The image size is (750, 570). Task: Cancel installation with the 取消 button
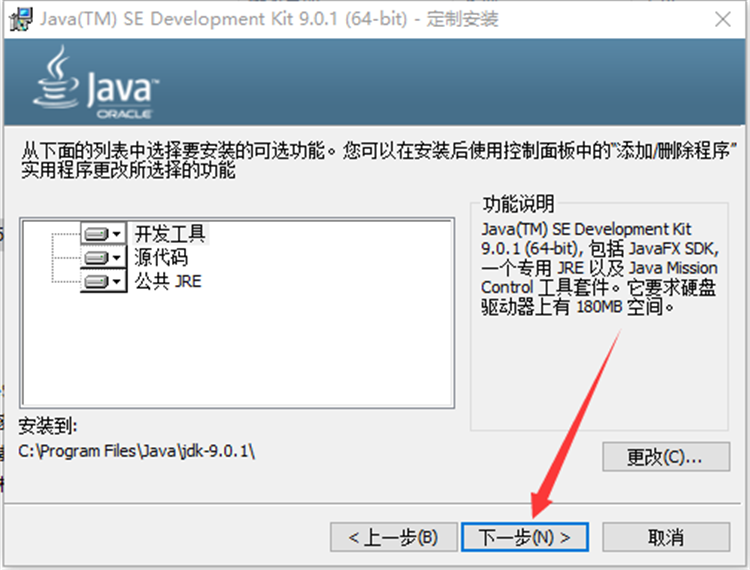click(666, 537)
